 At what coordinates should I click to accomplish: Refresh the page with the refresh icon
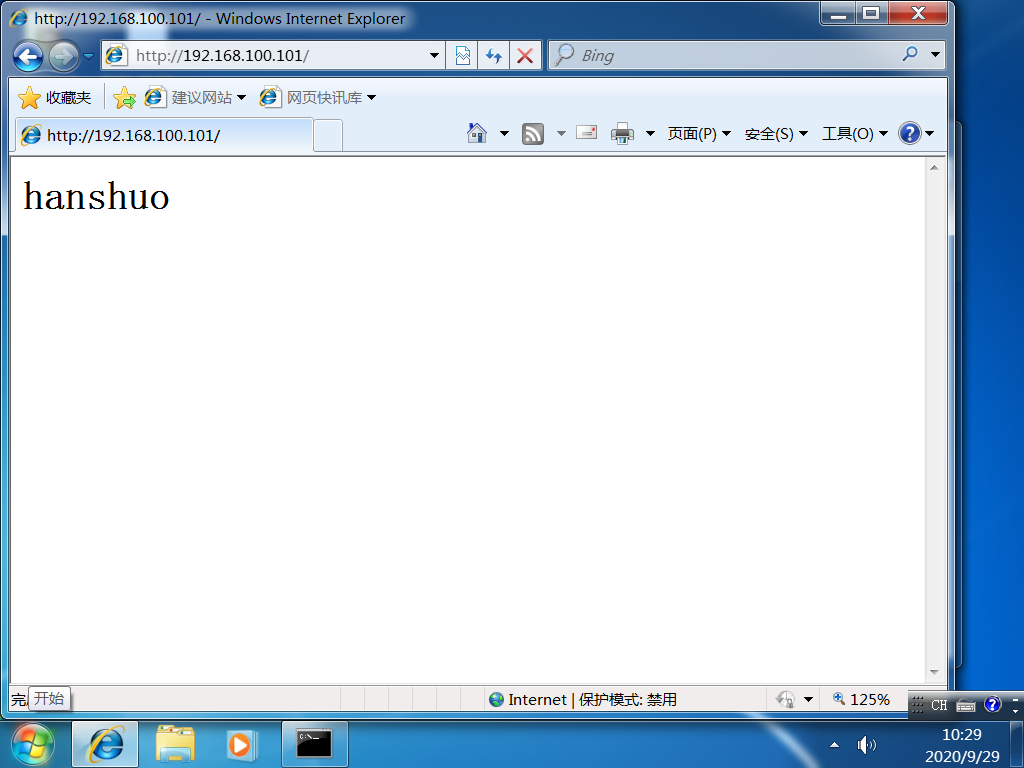(494, 56)
